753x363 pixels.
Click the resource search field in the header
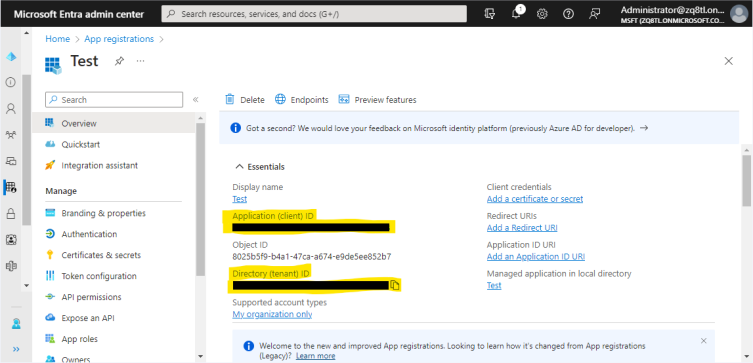[314, 14]
